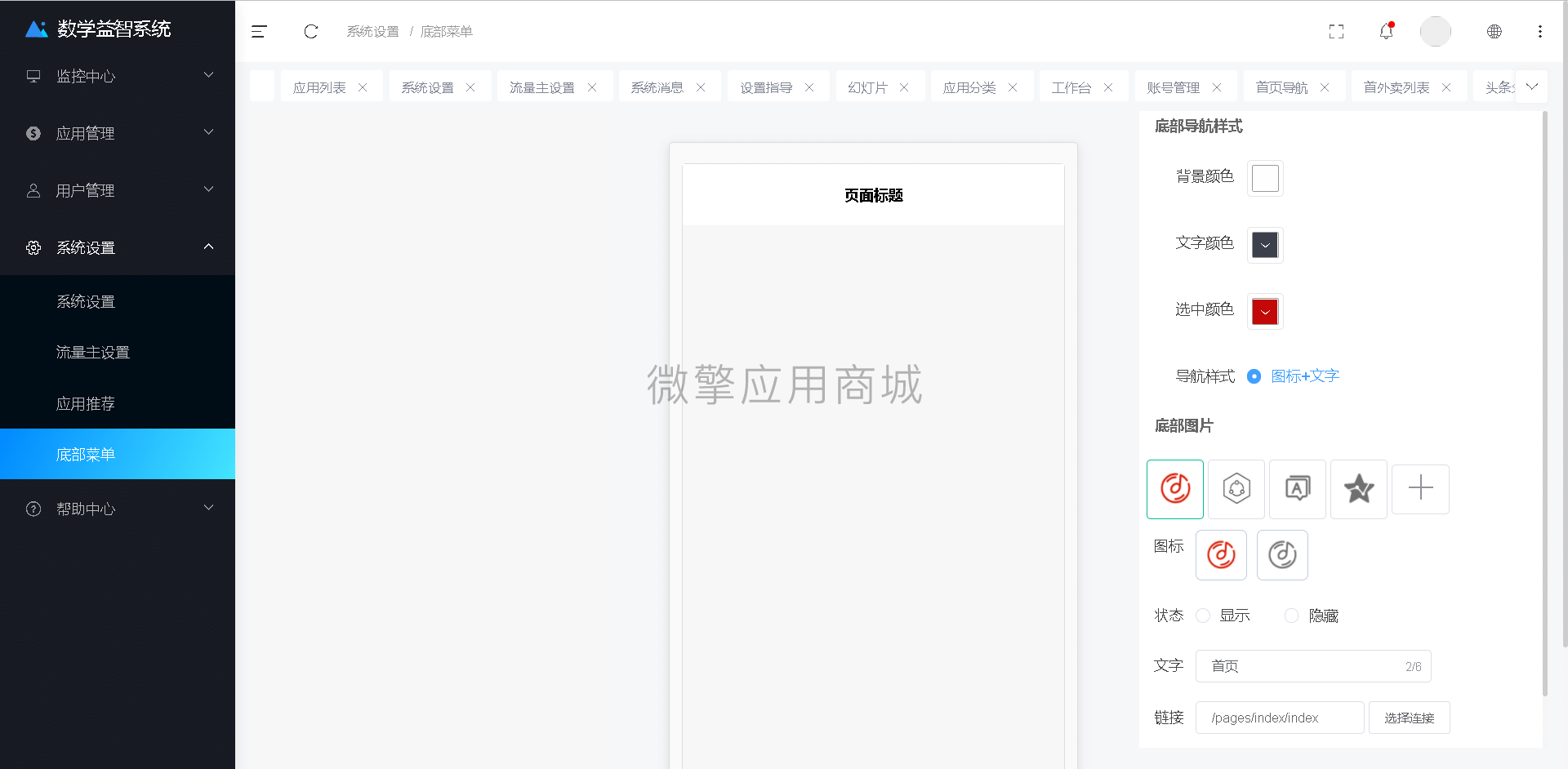This screenshot has height=769, width=1568.
Task: Open the 应用推荐 submenu item
Action: tap(118, 403)
